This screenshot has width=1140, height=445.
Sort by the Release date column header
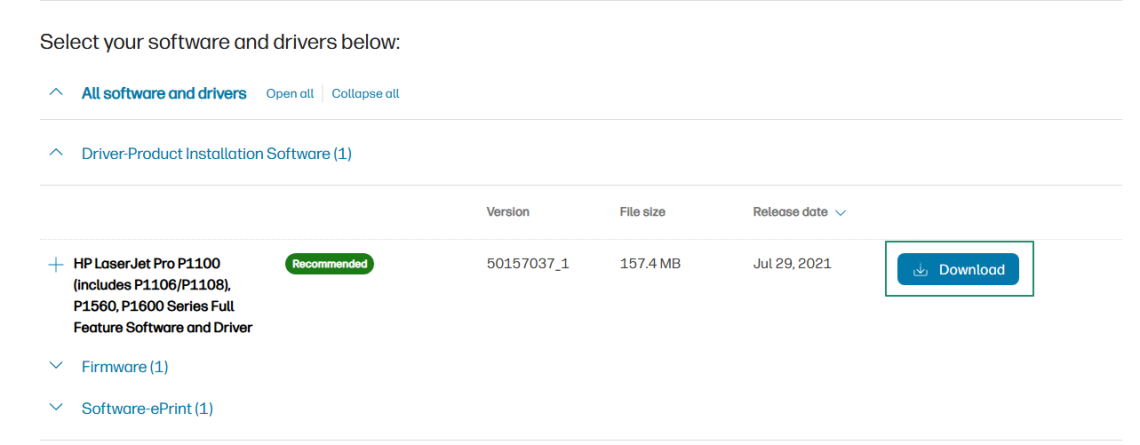tap(790, 212)
